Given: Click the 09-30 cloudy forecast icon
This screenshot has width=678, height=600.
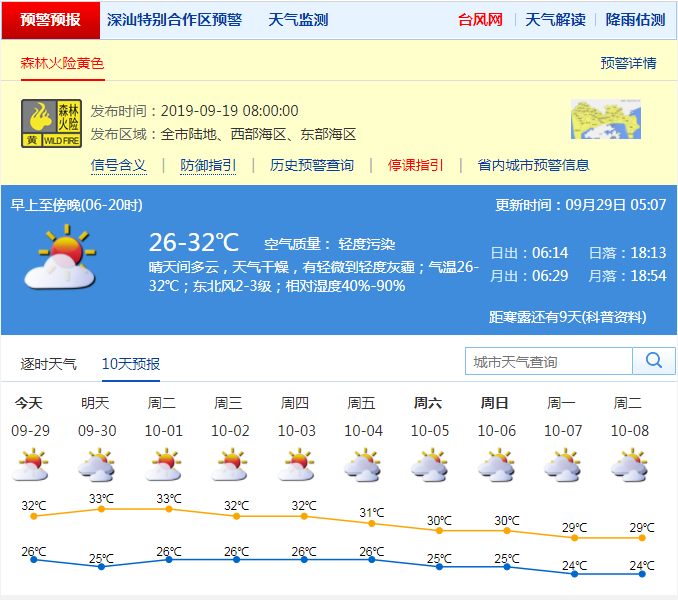Looking at the screenshot, I should point(95,465).
